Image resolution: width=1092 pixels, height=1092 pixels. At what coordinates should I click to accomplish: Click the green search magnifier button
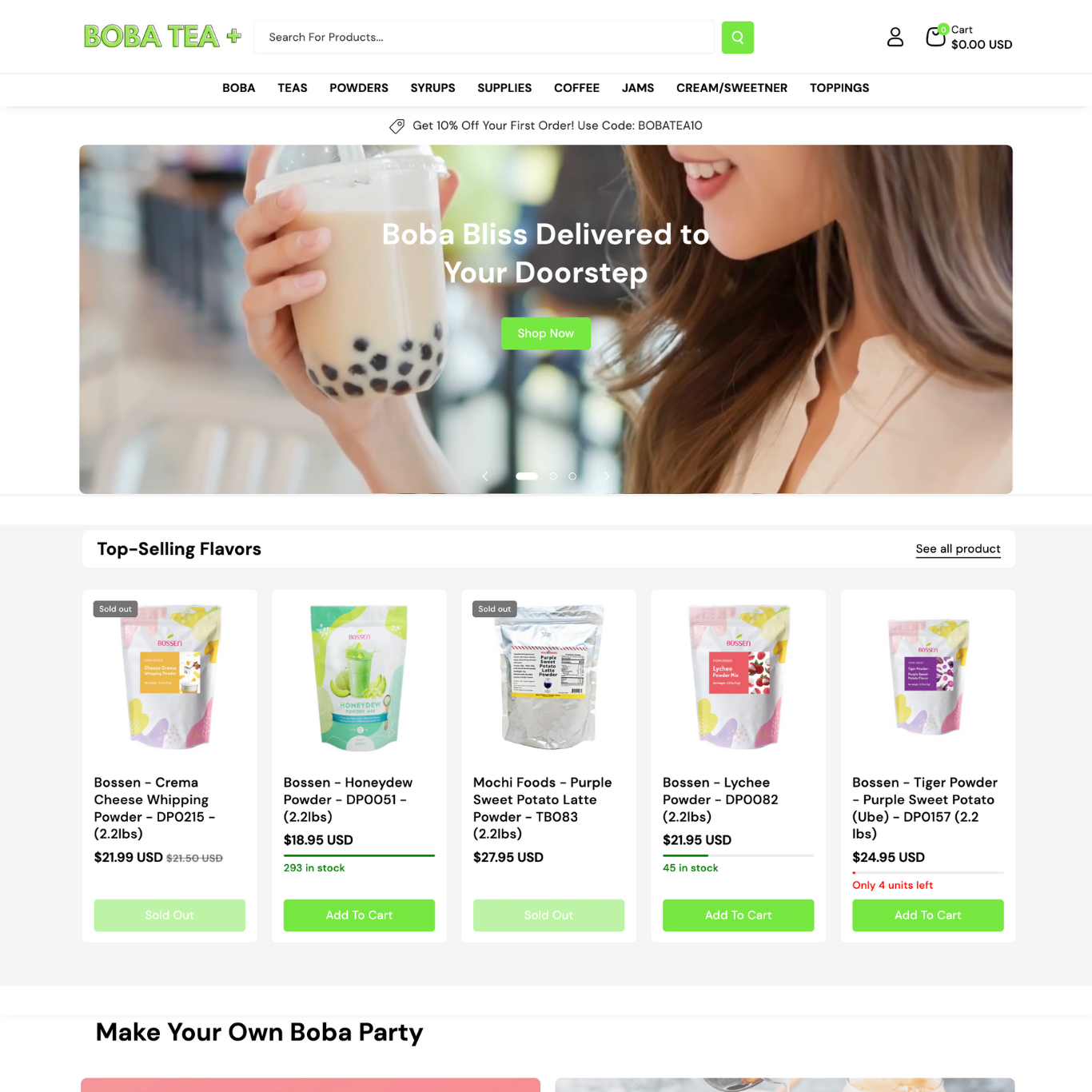point(737,38)
